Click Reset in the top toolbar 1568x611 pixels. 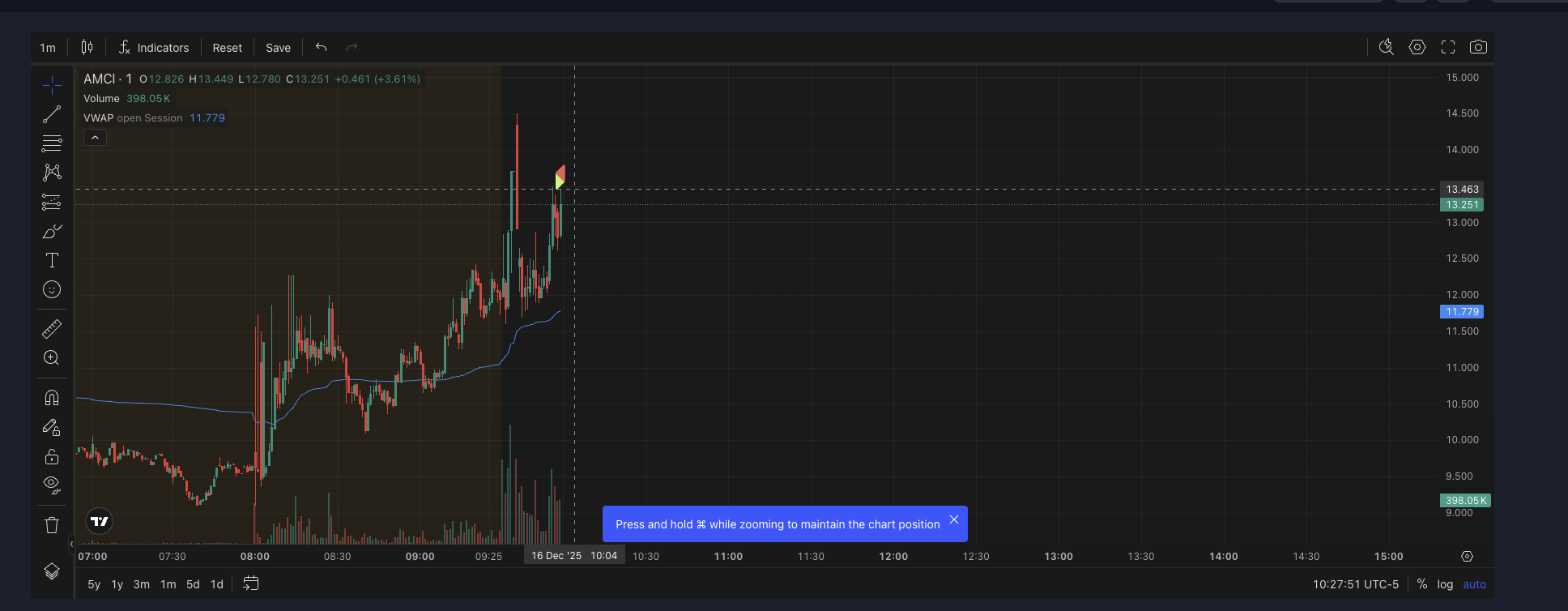click(x=227, y=48)
